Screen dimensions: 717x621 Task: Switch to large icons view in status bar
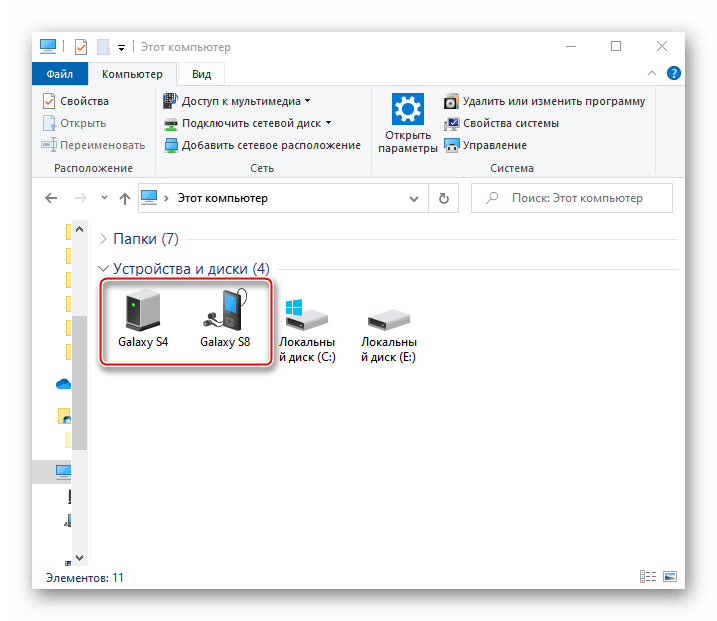pos(669,578)
